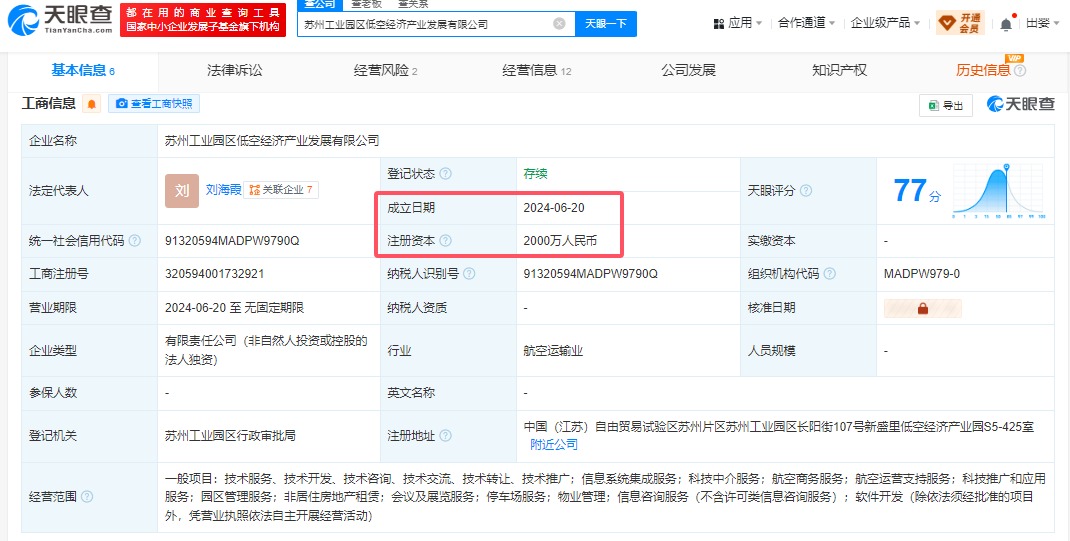Click the 导出 export button
The image size is (1070, 541).
[x=946, y=105]
